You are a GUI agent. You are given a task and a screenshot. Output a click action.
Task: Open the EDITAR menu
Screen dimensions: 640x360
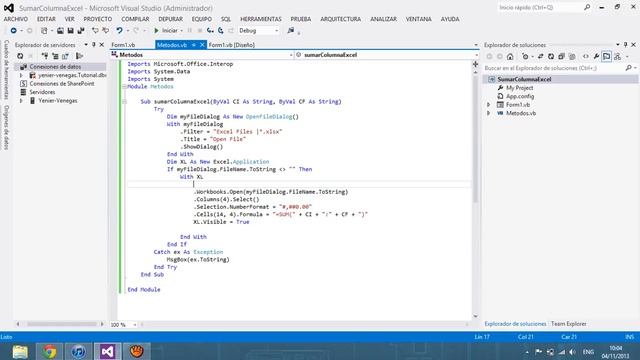click(x=46, y=19)
